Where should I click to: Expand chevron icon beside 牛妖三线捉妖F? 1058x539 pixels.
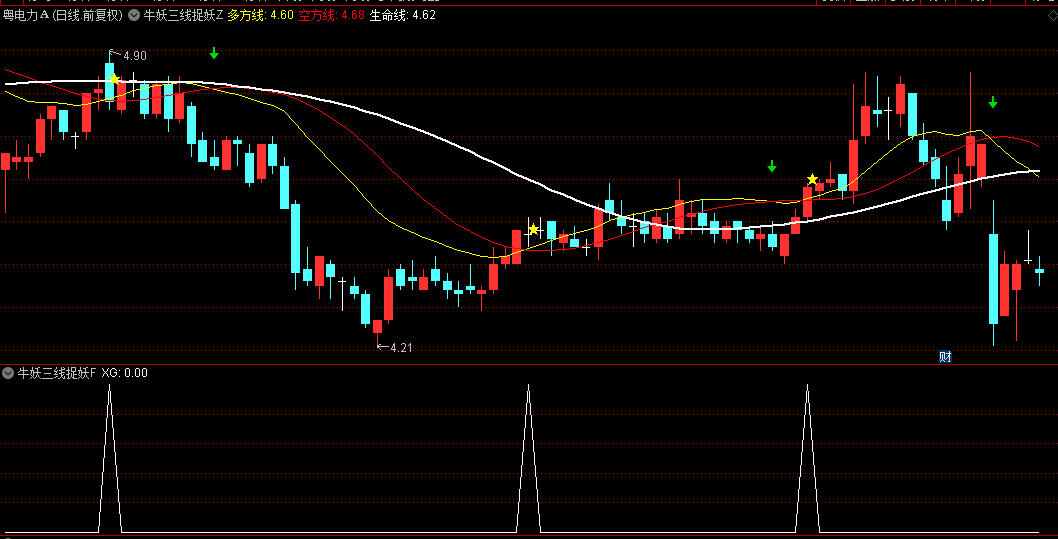[x=8, y=372]
